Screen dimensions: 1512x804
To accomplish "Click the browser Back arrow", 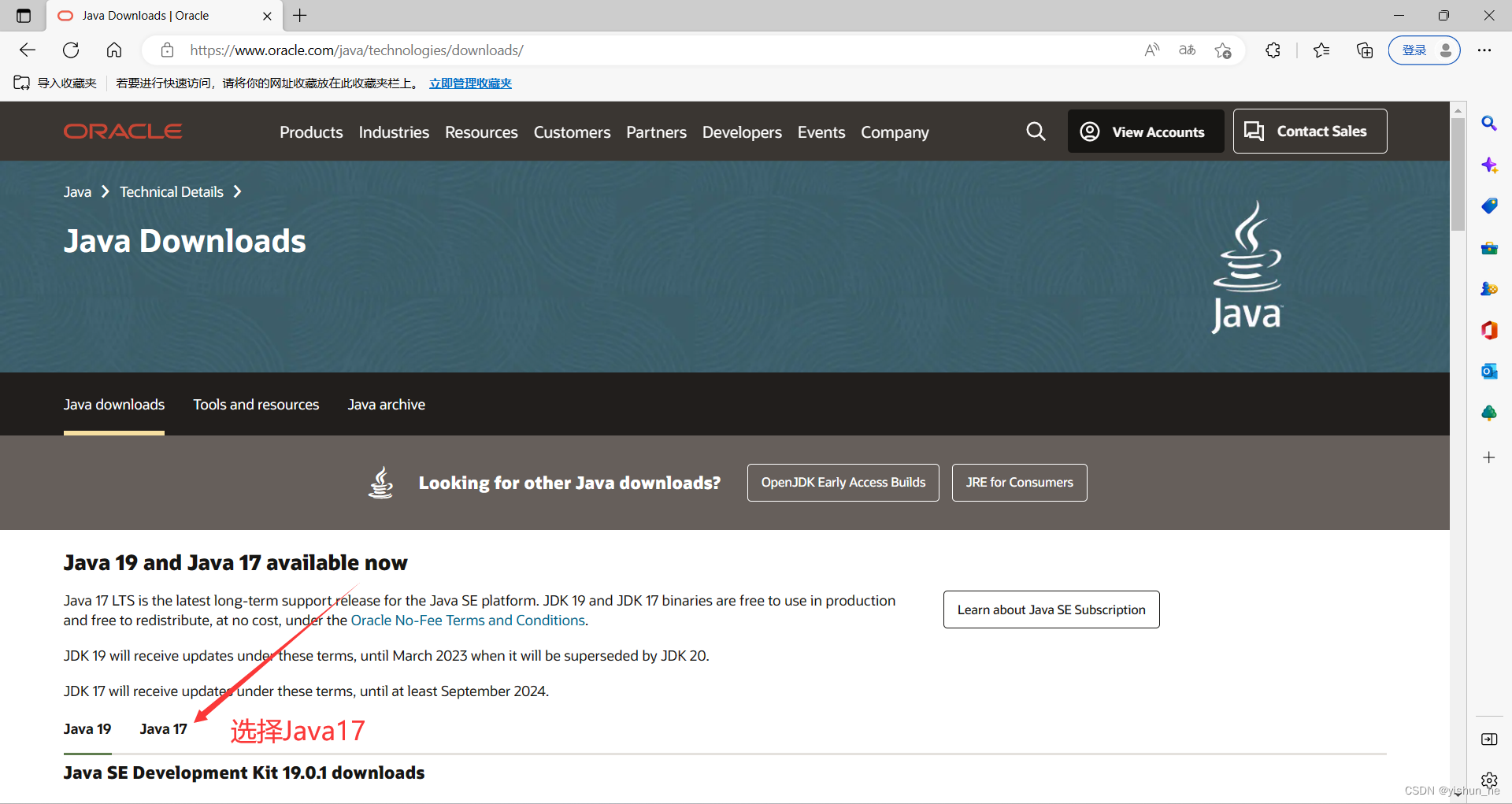I will point(28,50).
